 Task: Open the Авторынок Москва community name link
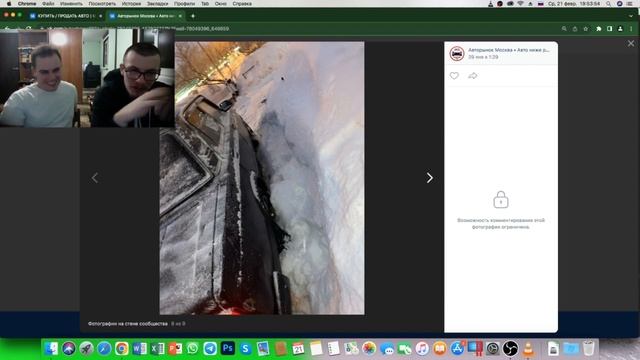pos(509,50)
